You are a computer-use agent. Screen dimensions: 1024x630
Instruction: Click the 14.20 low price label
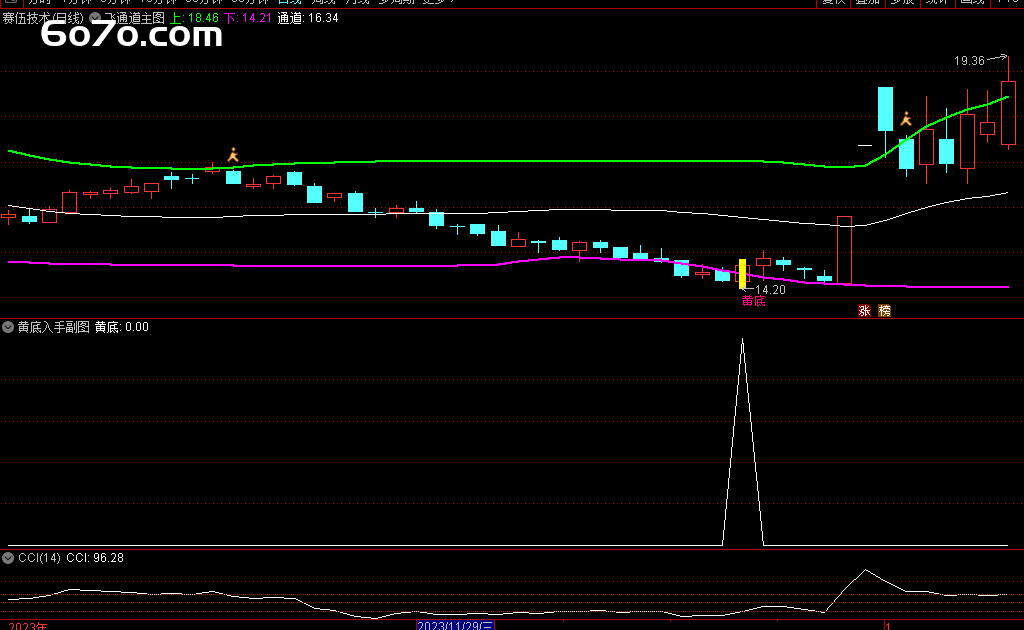click(x=770, y=290)
